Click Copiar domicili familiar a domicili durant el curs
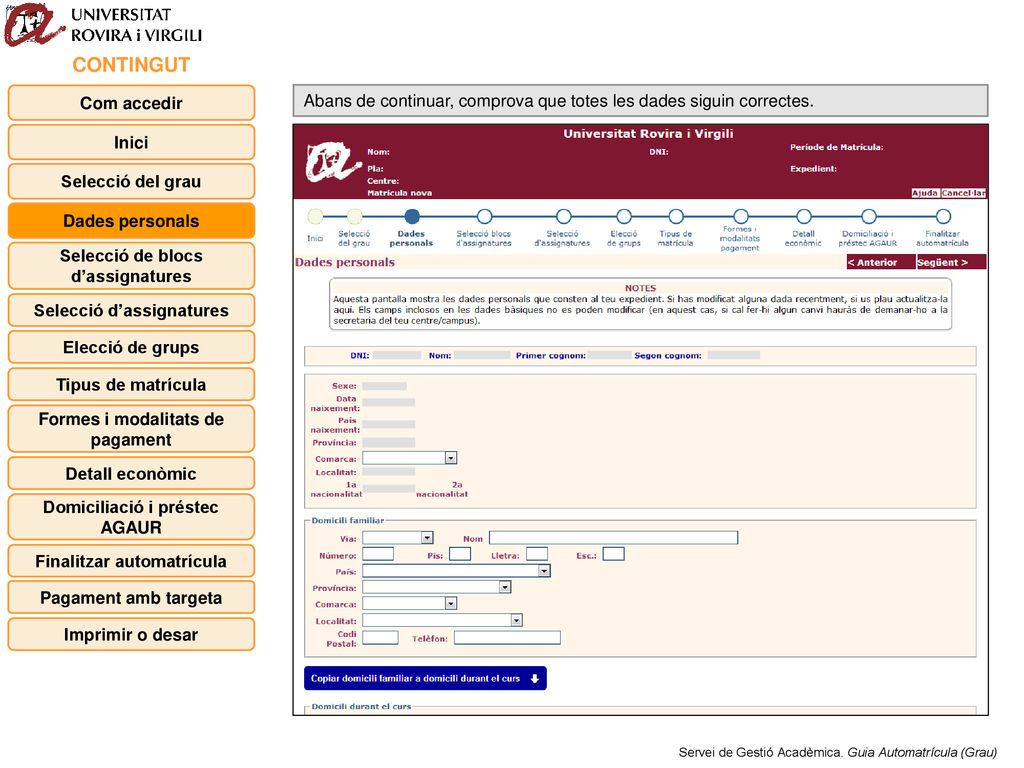The height and width of the screenshot is (768, 1024). pyautogui.click(x=425, y=679)
